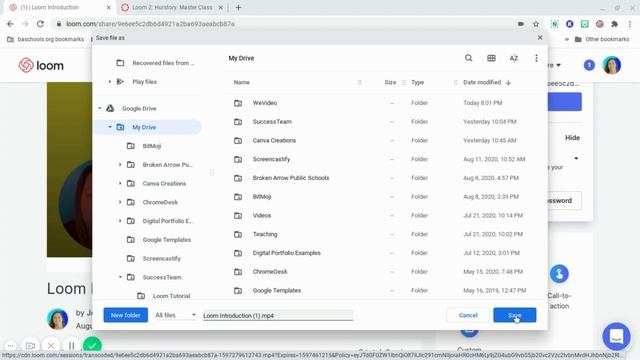This screenshot has height=360, width=640.
Task: Open the dialog's three-dot more menu
Action: (536, 58)
